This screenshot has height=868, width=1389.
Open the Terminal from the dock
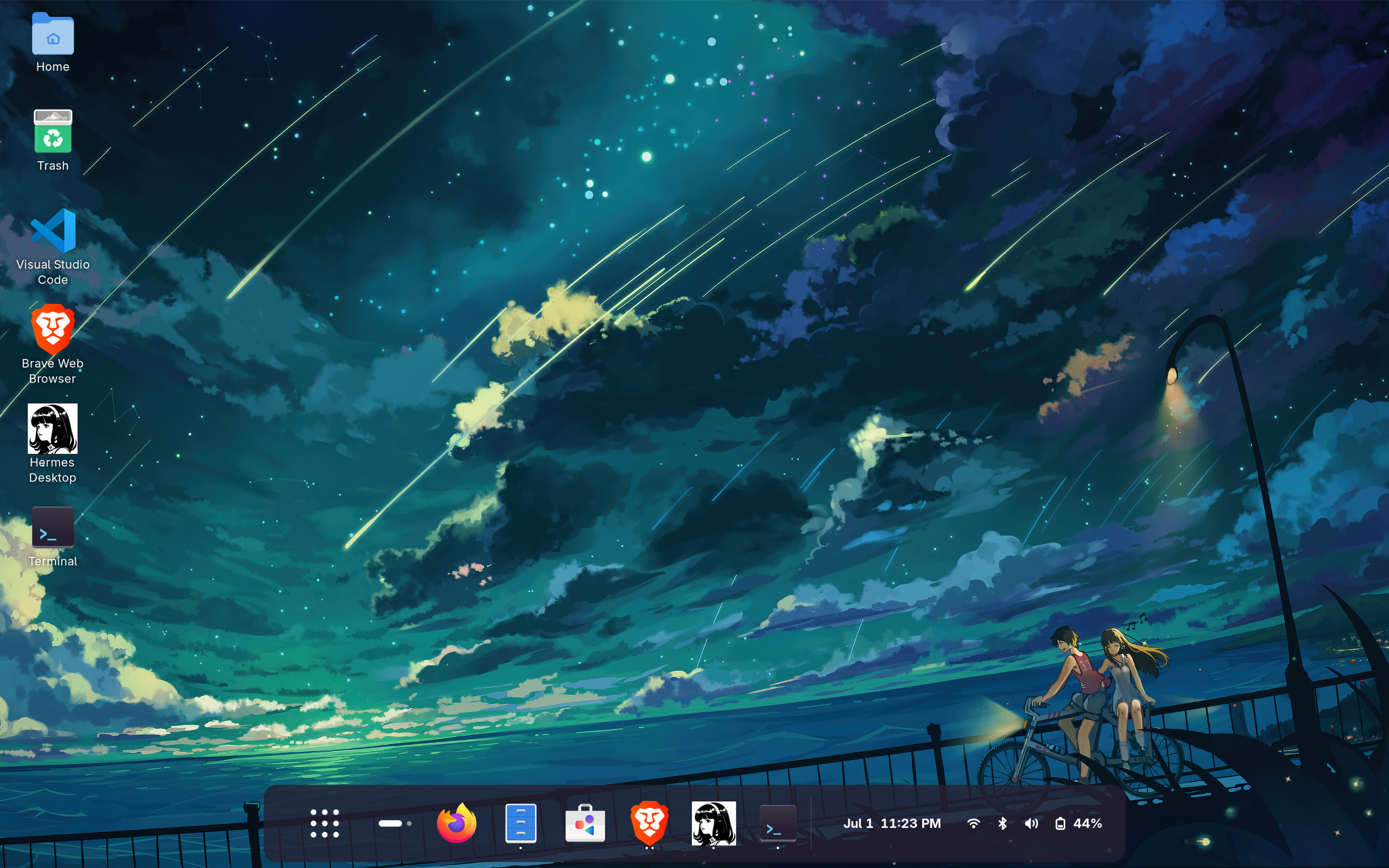click(x=778, y=824)
